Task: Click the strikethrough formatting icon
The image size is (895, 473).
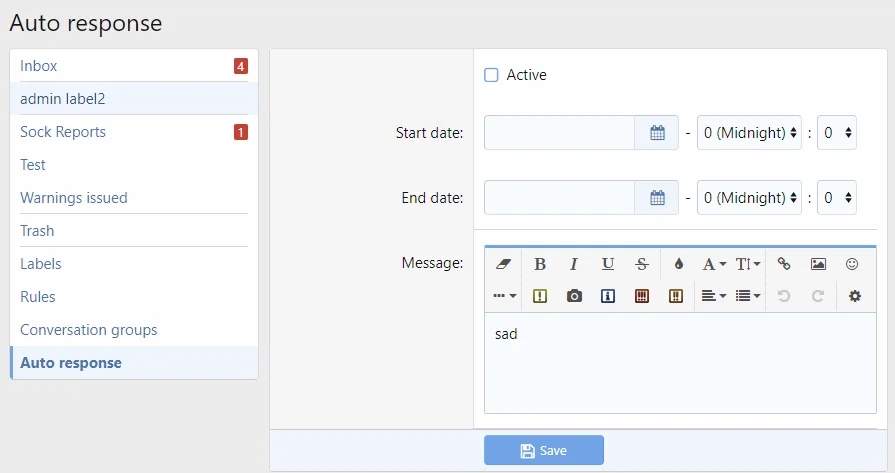Action: pos(642,264)
